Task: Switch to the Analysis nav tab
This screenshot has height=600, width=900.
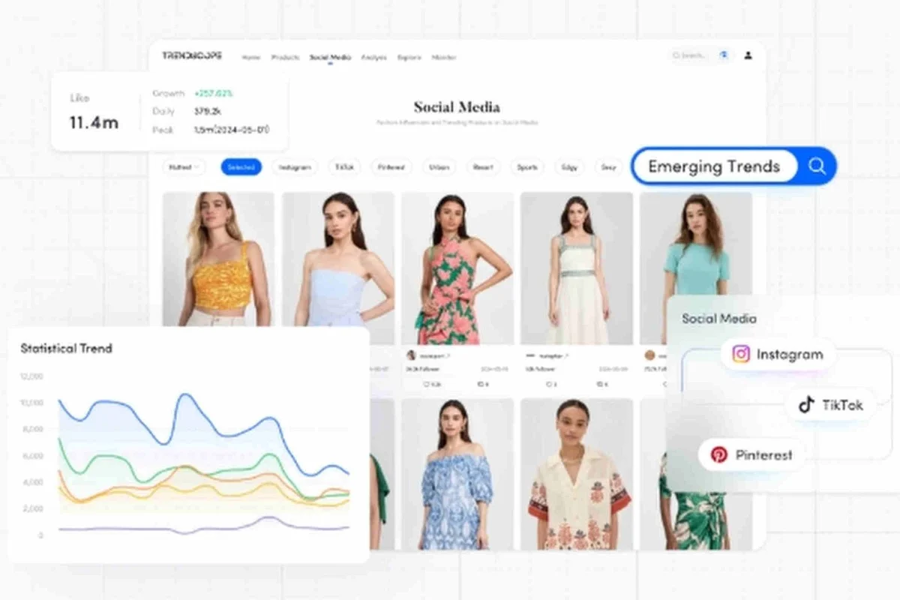Action: point(374,57)
